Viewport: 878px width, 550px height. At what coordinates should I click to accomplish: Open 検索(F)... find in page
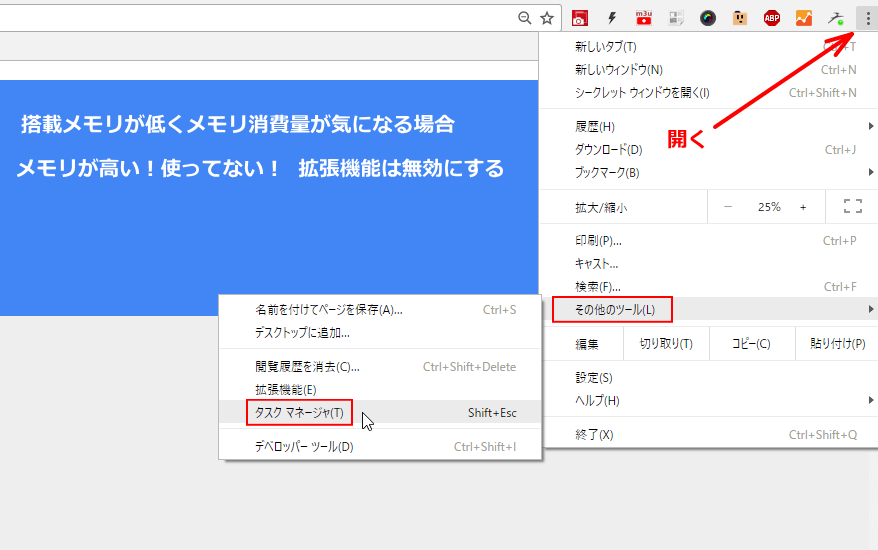coord(708,287)
